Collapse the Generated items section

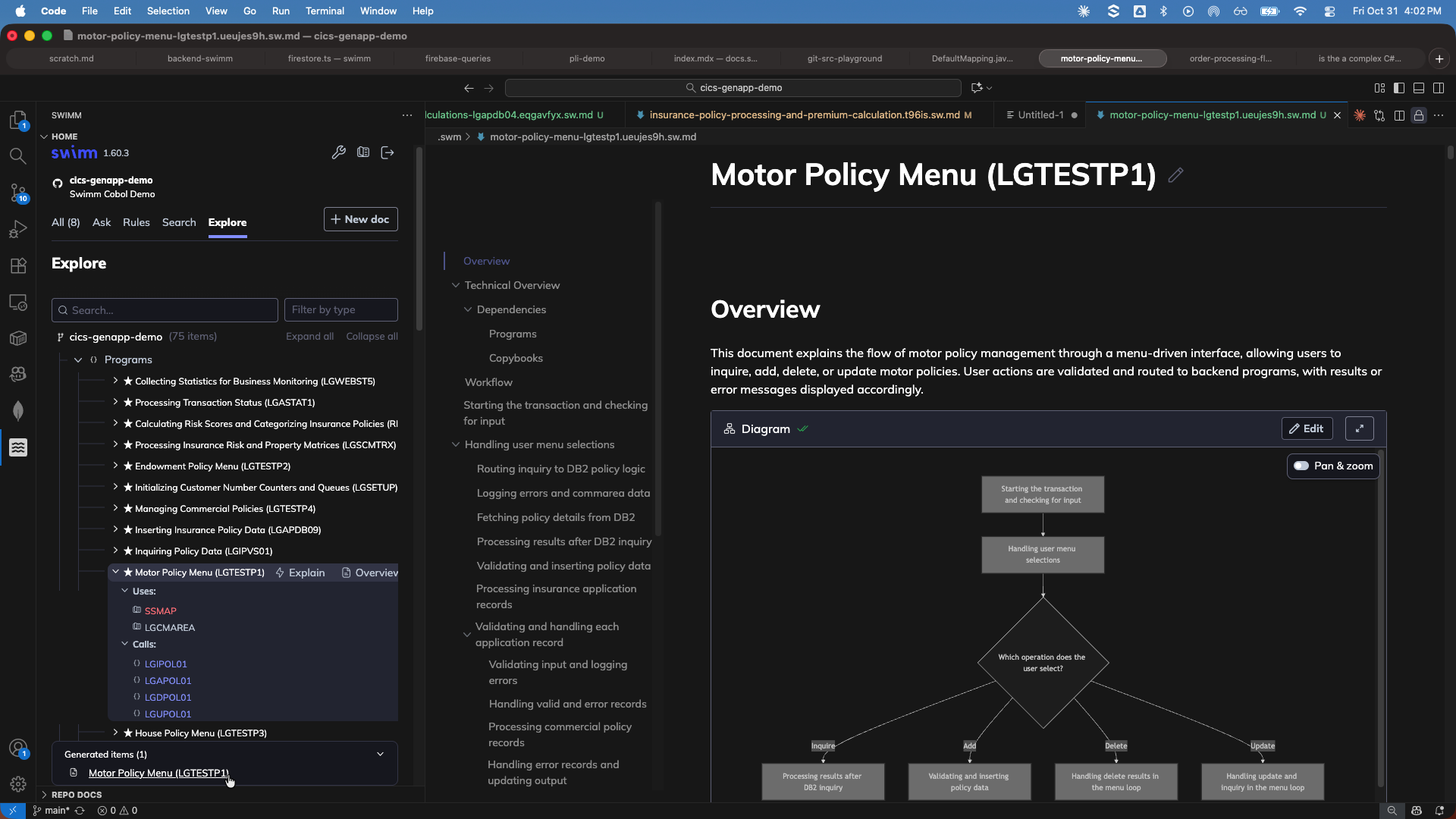pyautogui.click(x=380, y=754)
